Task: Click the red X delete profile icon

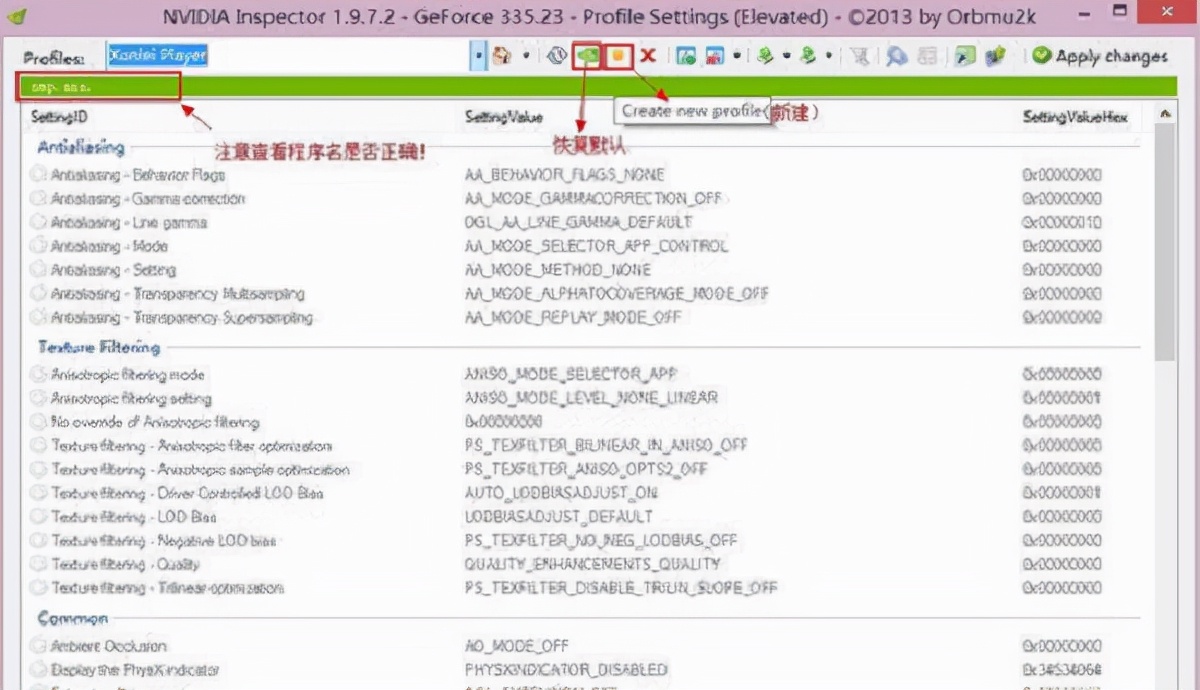Action: click(648, 57)
